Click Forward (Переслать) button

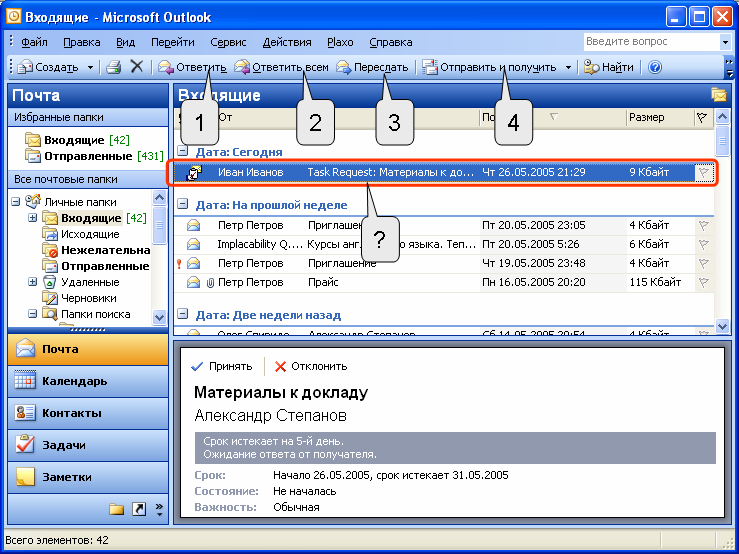point(372,67)
